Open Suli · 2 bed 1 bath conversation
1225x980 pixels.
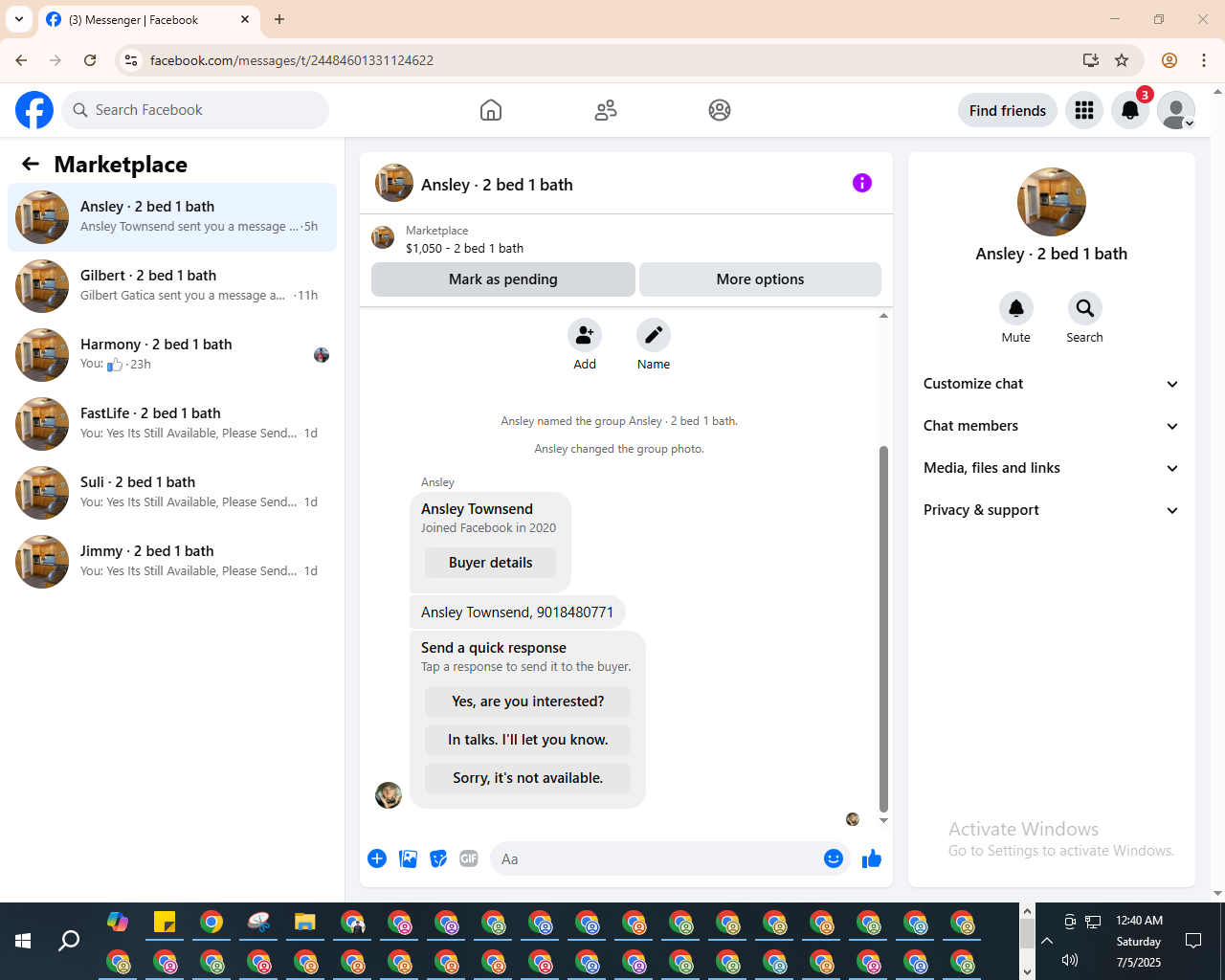point(172,493)
